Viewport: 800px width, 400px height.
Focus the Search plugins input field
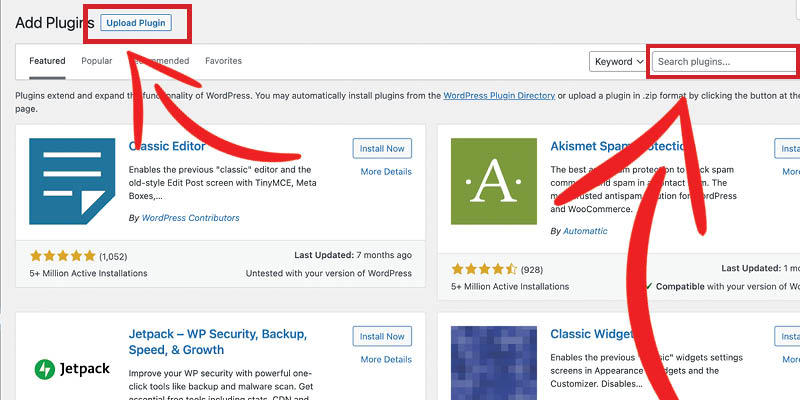click(x=726, y=62)
